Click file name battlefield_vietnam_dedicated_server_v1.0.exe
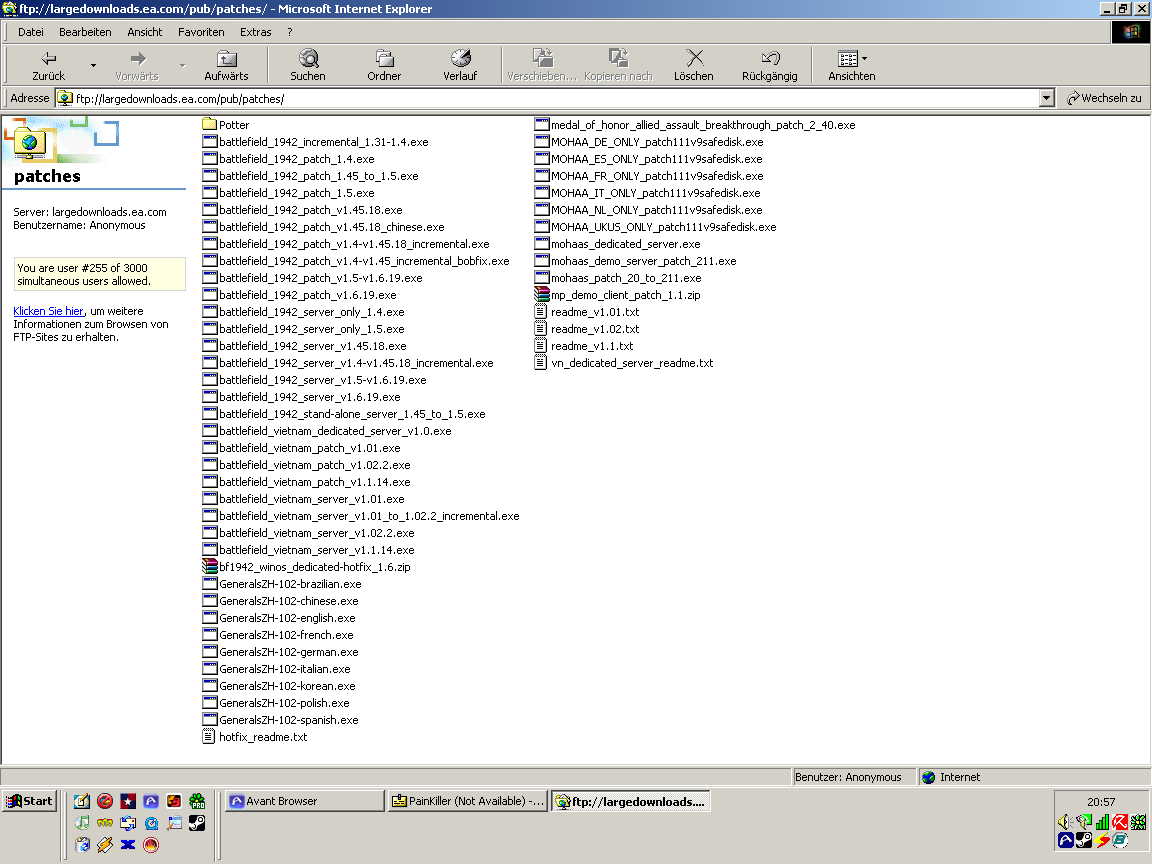This screenshot has width=1152, height=864. 335,431
